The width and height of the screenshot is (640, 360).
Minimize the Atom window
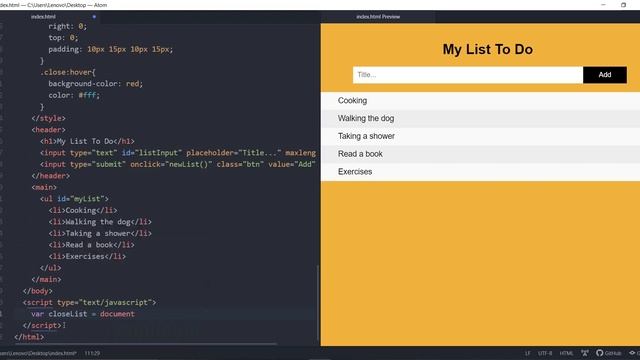603,5
